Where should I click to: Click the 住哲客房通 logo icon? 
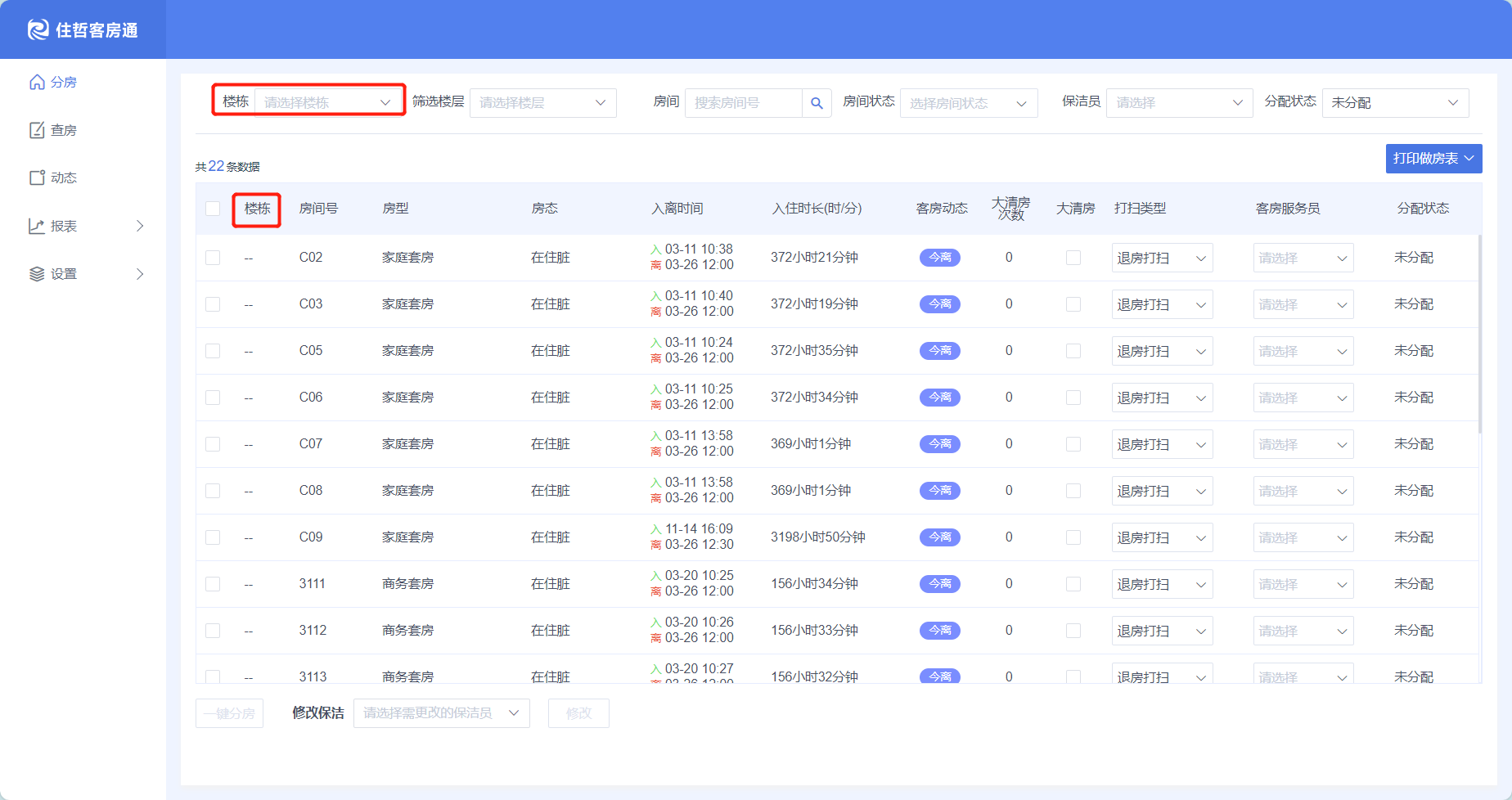[x=38, y=29]
